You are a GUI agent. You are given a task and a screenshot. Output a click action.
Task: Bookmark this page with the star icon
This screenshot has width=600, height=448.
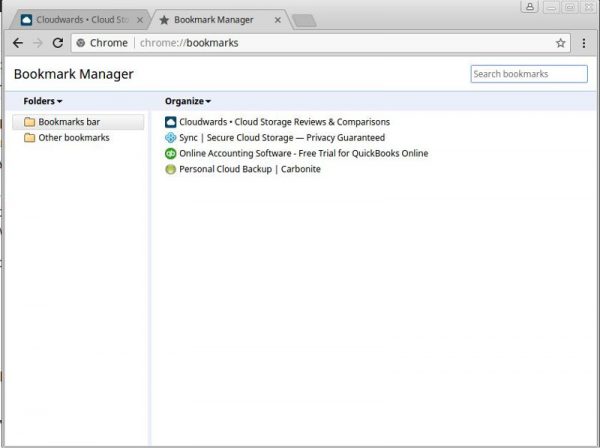[561, 43]
